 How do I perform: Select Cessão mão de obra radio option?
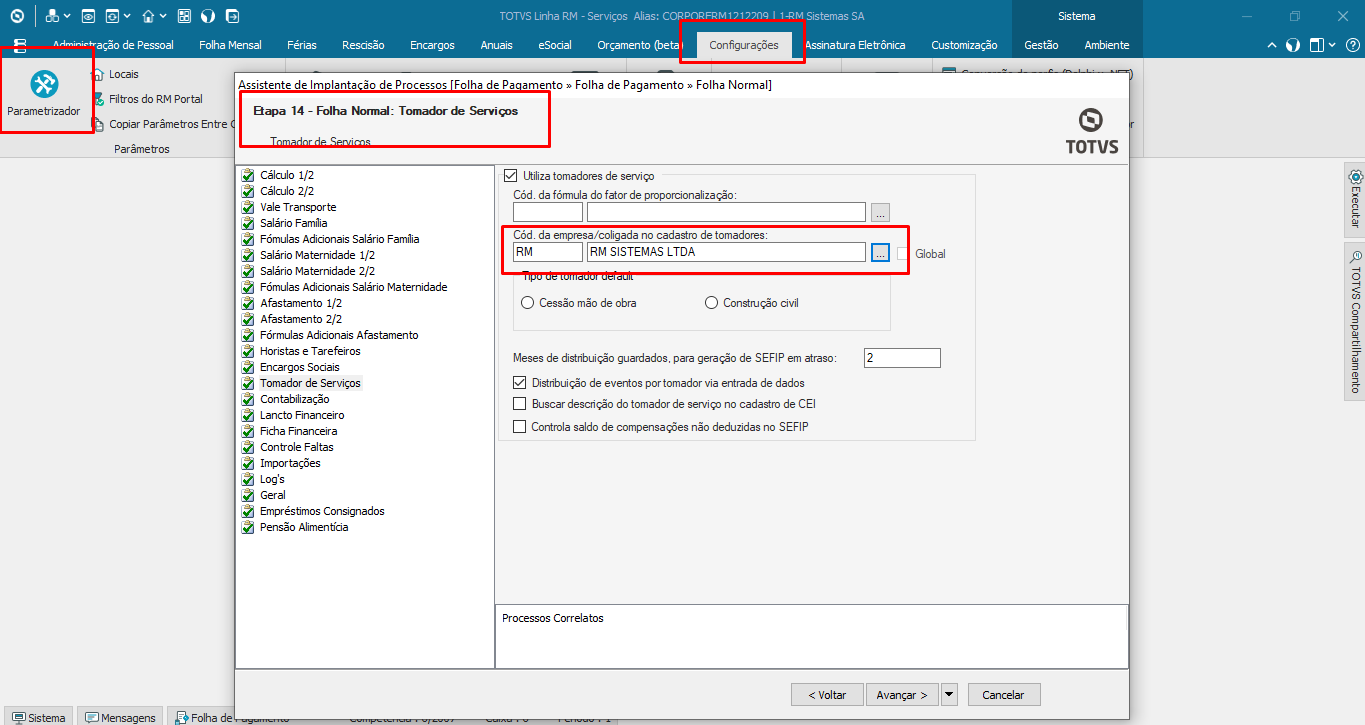coord(528,303)
